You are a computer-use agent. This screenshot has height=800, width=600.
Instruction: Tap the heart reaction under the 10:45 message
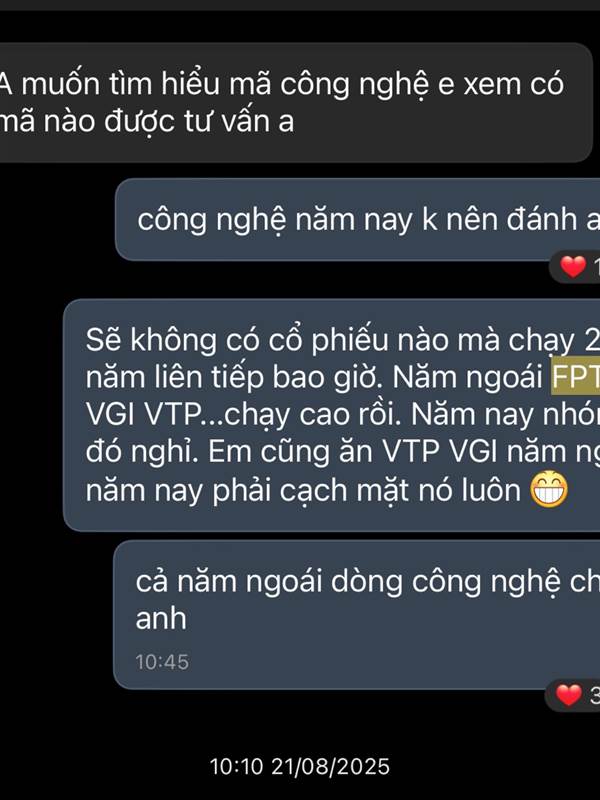(568, 695)
